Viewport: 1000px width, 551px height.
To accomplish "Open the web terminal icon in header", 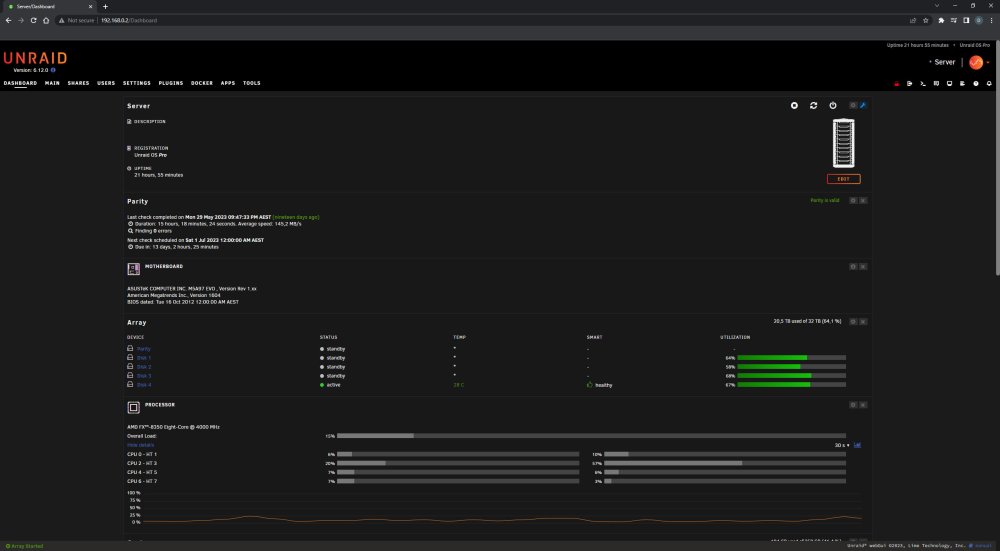I will [x=923, y=84].
